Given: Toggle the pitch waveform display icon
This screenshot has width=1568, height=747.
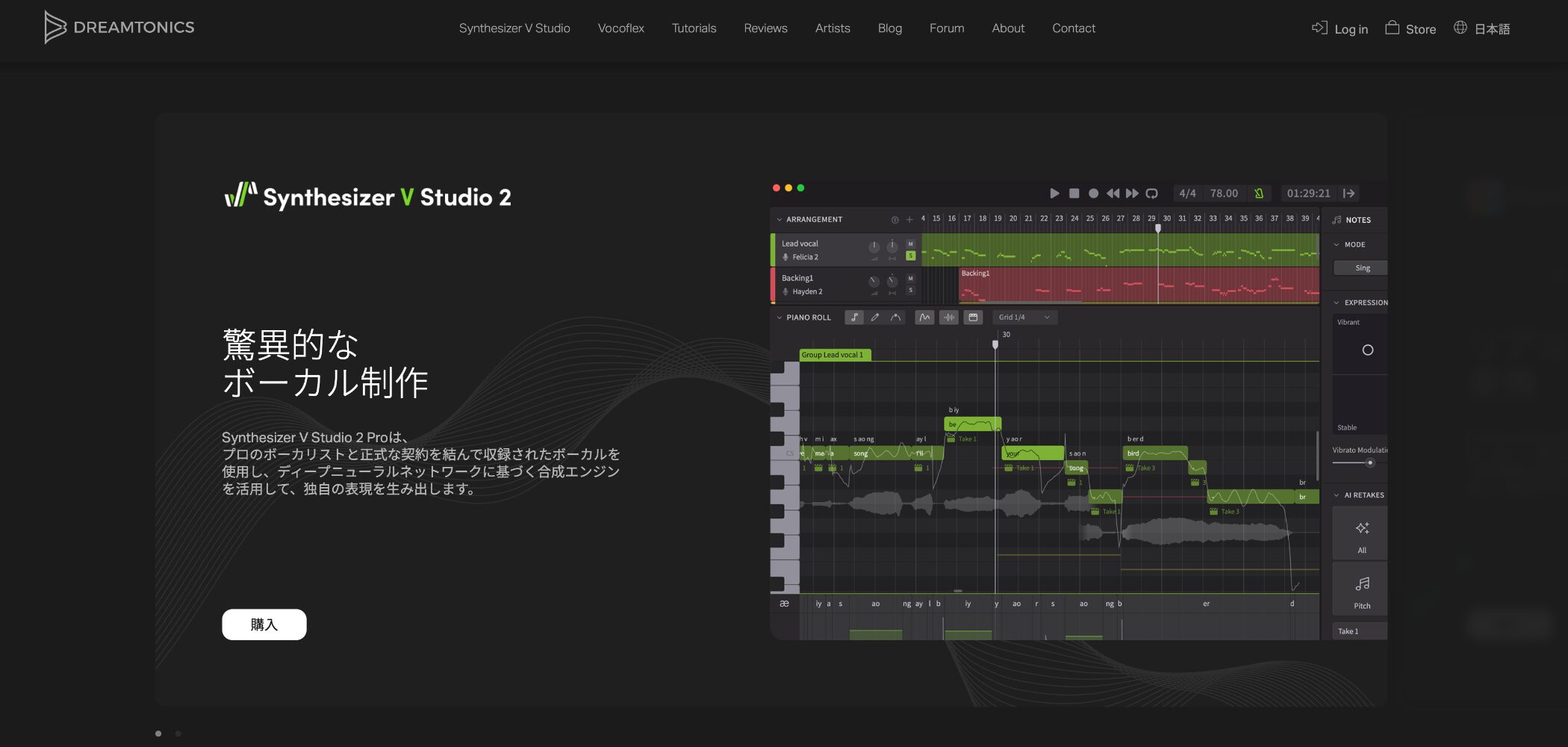Looking at the screenshot, I should click(x=924, y=317).
